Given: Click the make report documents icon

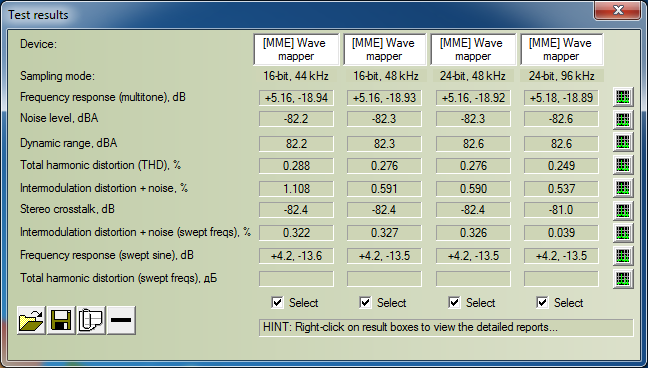Looking at the screenshot, I should (91, 320).
